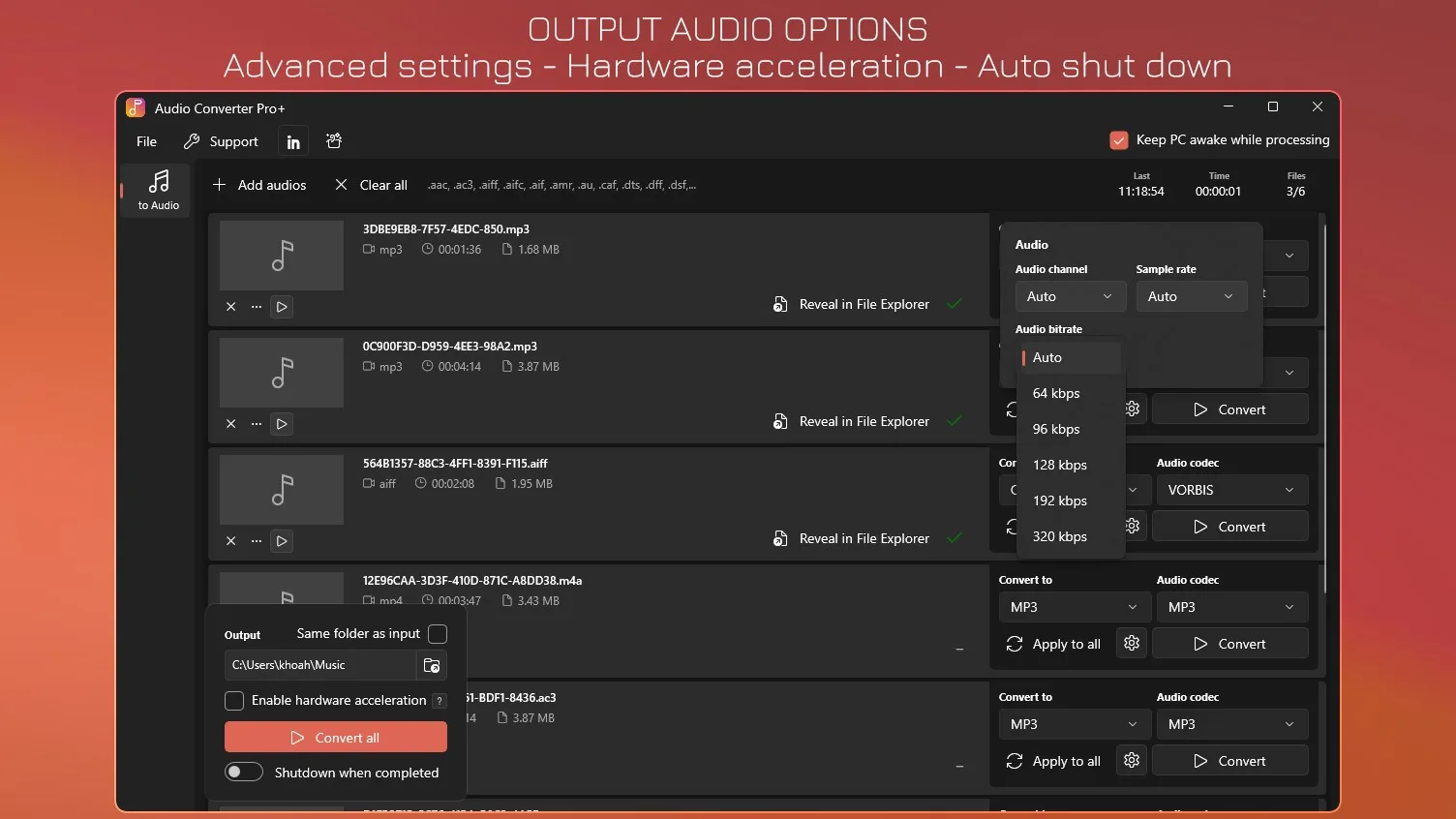This screenshot has height=819, width=1456.
Task: Select Auto audio bitrate option
Action: (1071, 357)
